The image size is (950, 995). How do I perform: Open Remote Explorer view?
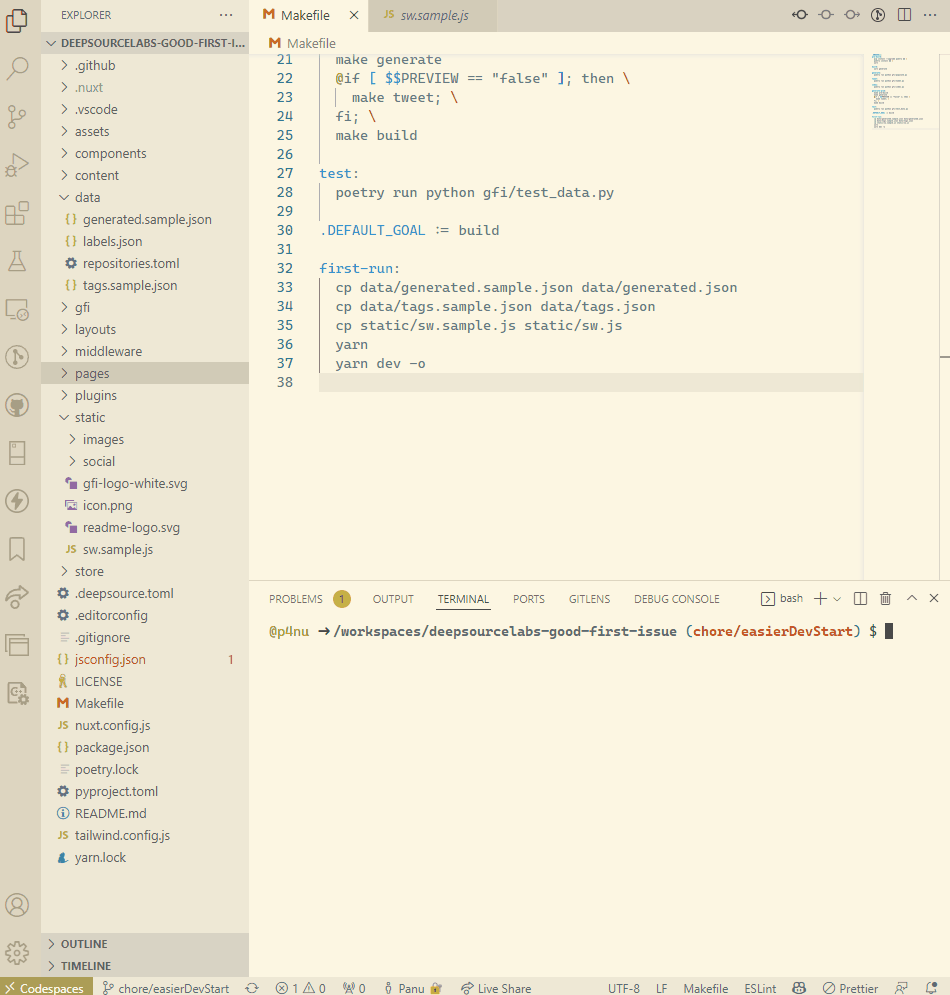click(x=17, y=310)
